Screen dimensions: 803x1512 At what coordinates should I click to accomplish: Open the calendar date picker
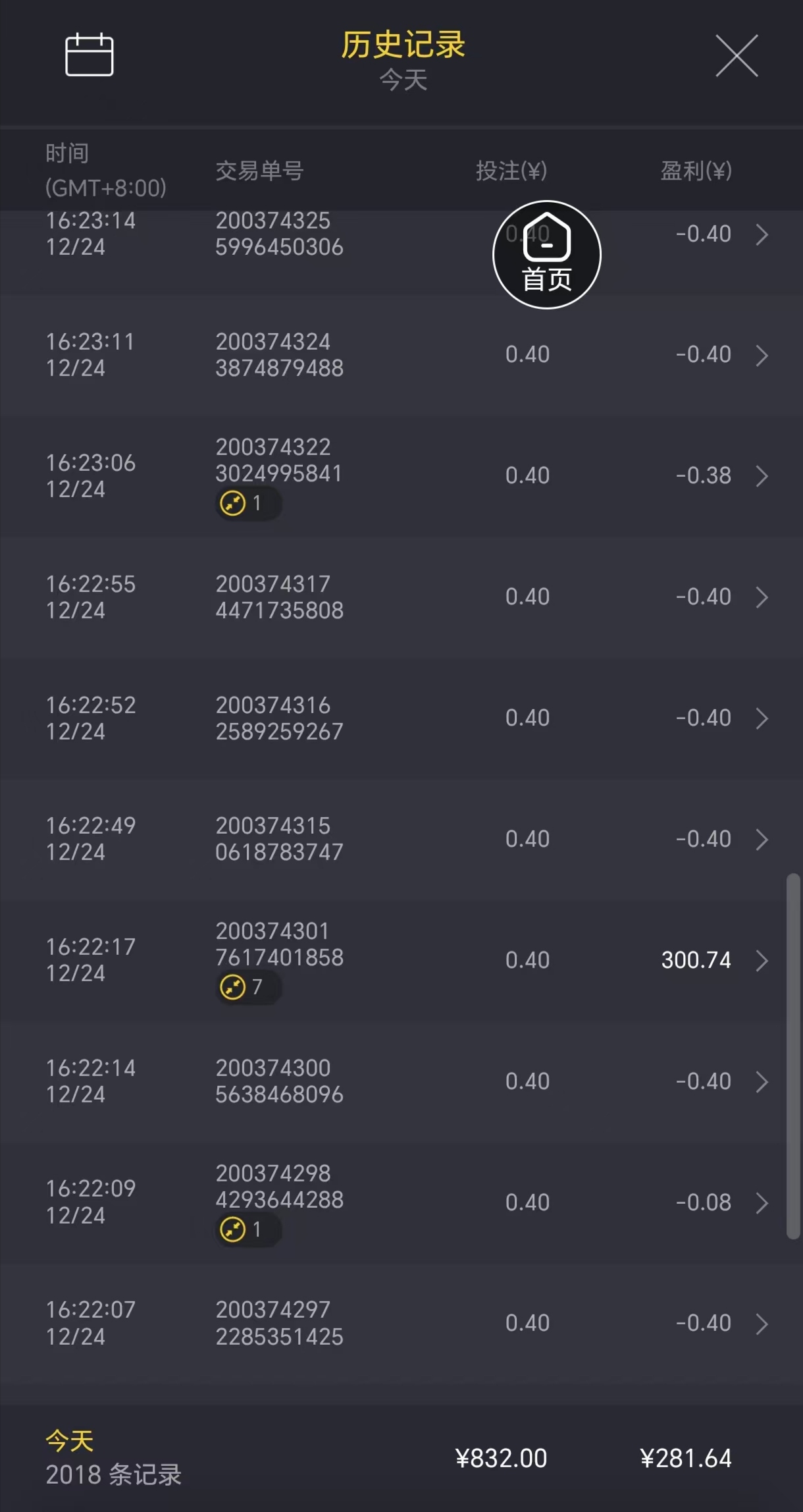[x=90, y=55]
